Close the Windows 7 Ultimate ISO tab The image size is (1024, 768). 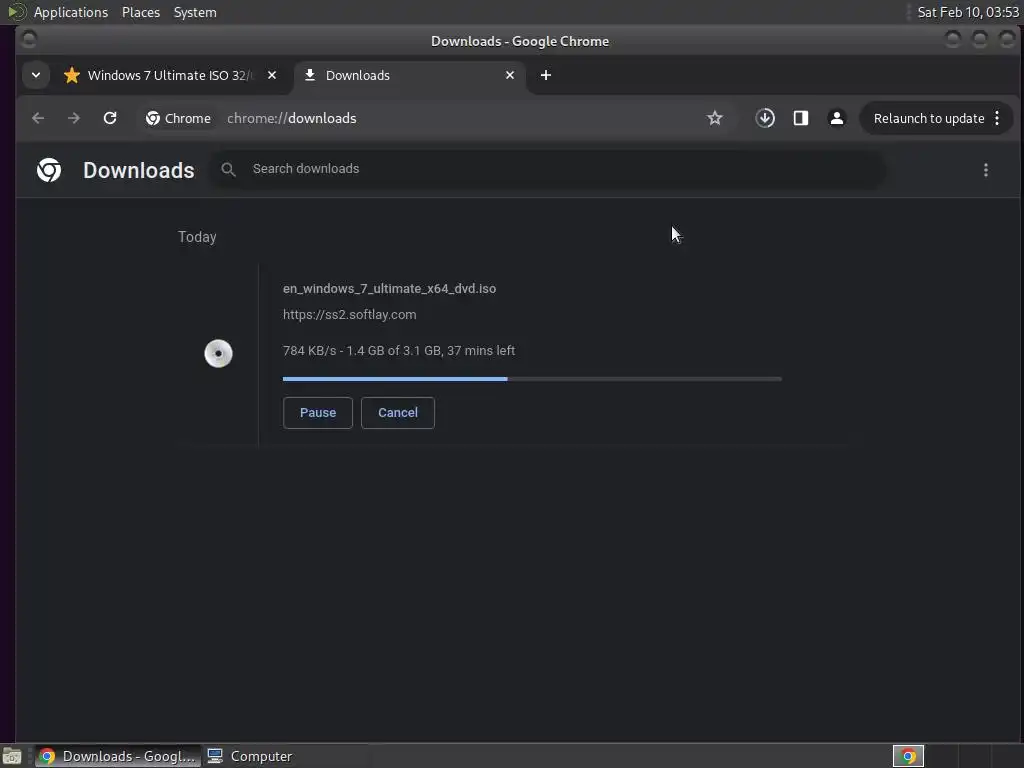pos(272,75)
